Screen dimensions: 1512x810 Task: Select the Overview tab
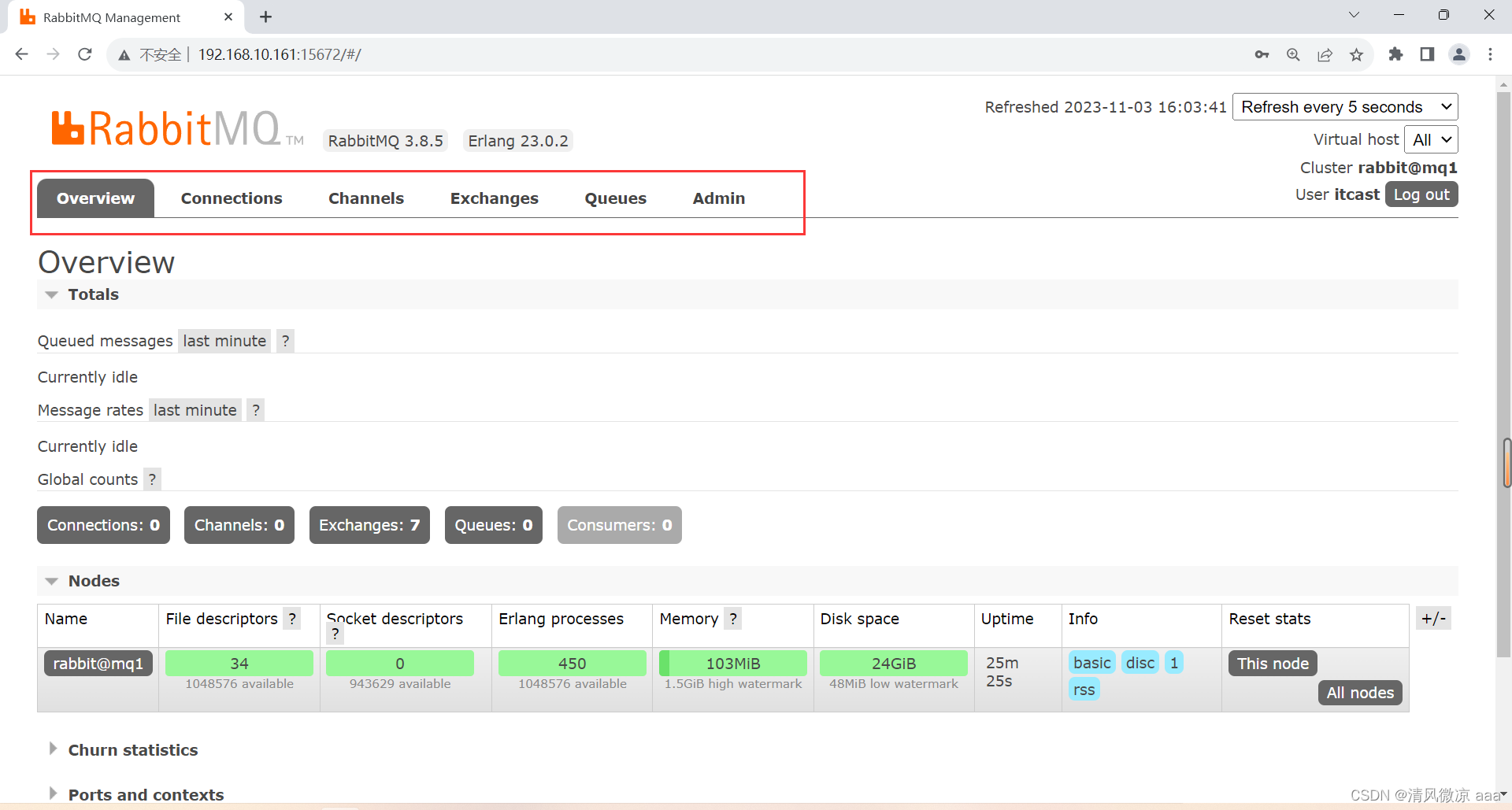coord(95,198)
